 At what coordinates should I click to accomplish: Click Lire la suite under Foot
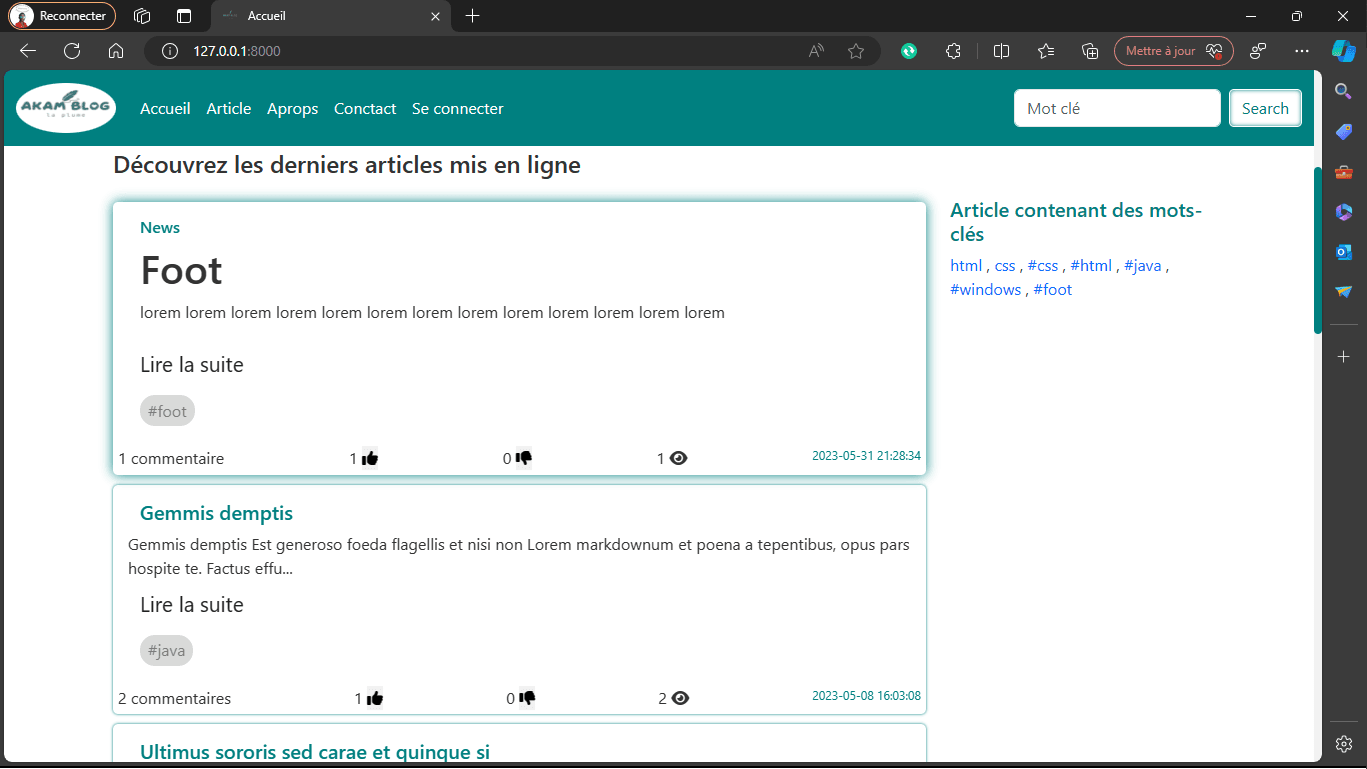pyautogui.click(x=192, y=365)
